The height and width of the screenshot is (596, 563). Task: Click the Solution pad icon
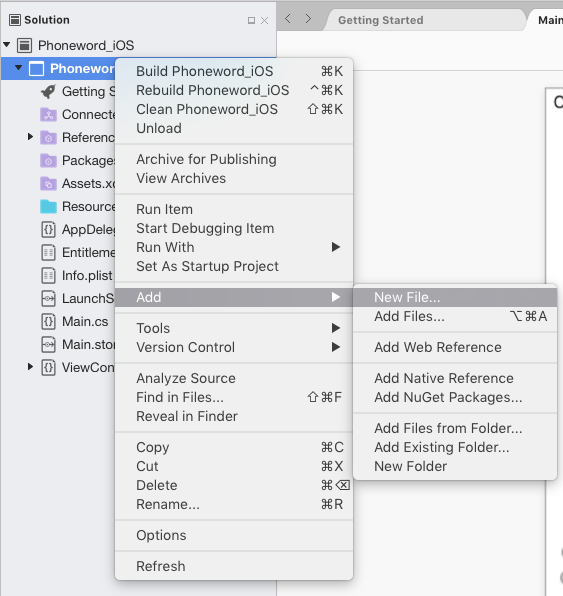tap(15, 20)
